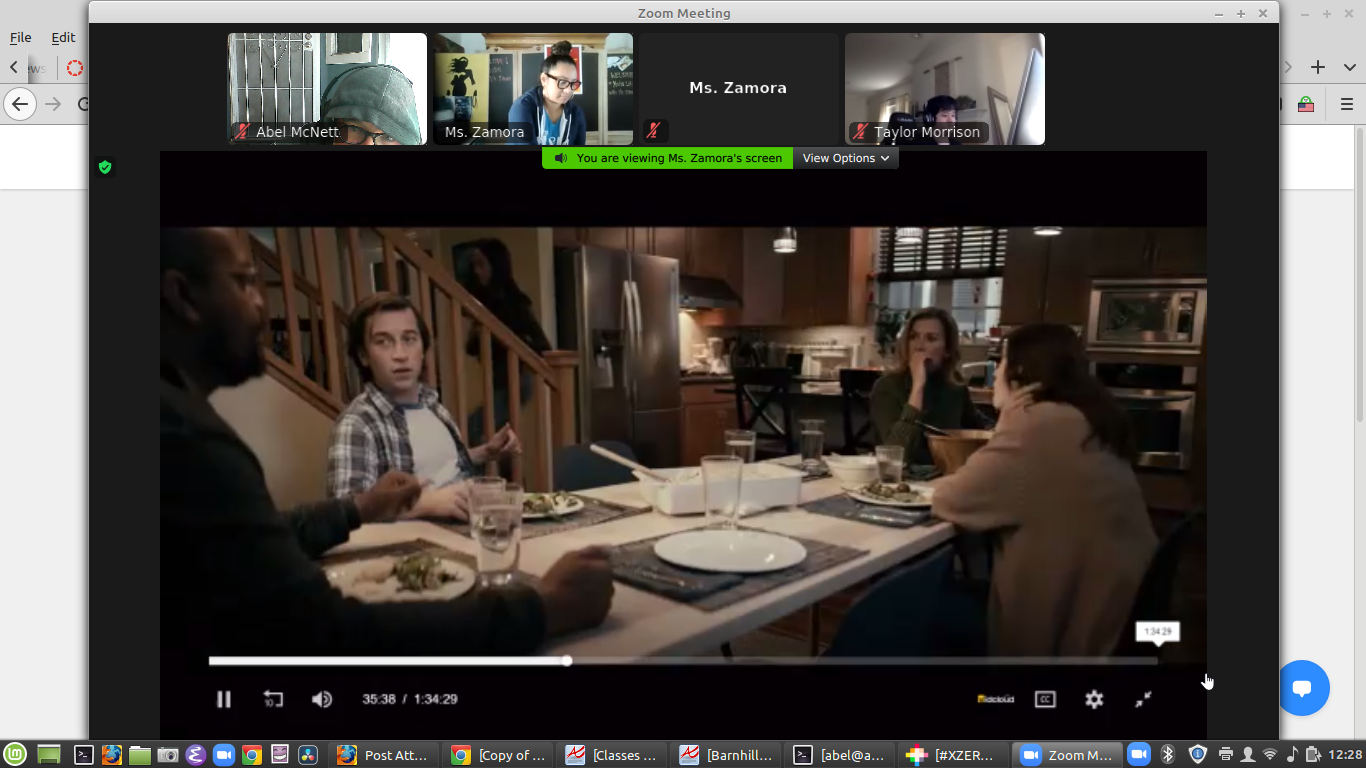Launch Zoom from the panel launcher
Screen dimensions: 1366x768
tap(224, 755)
